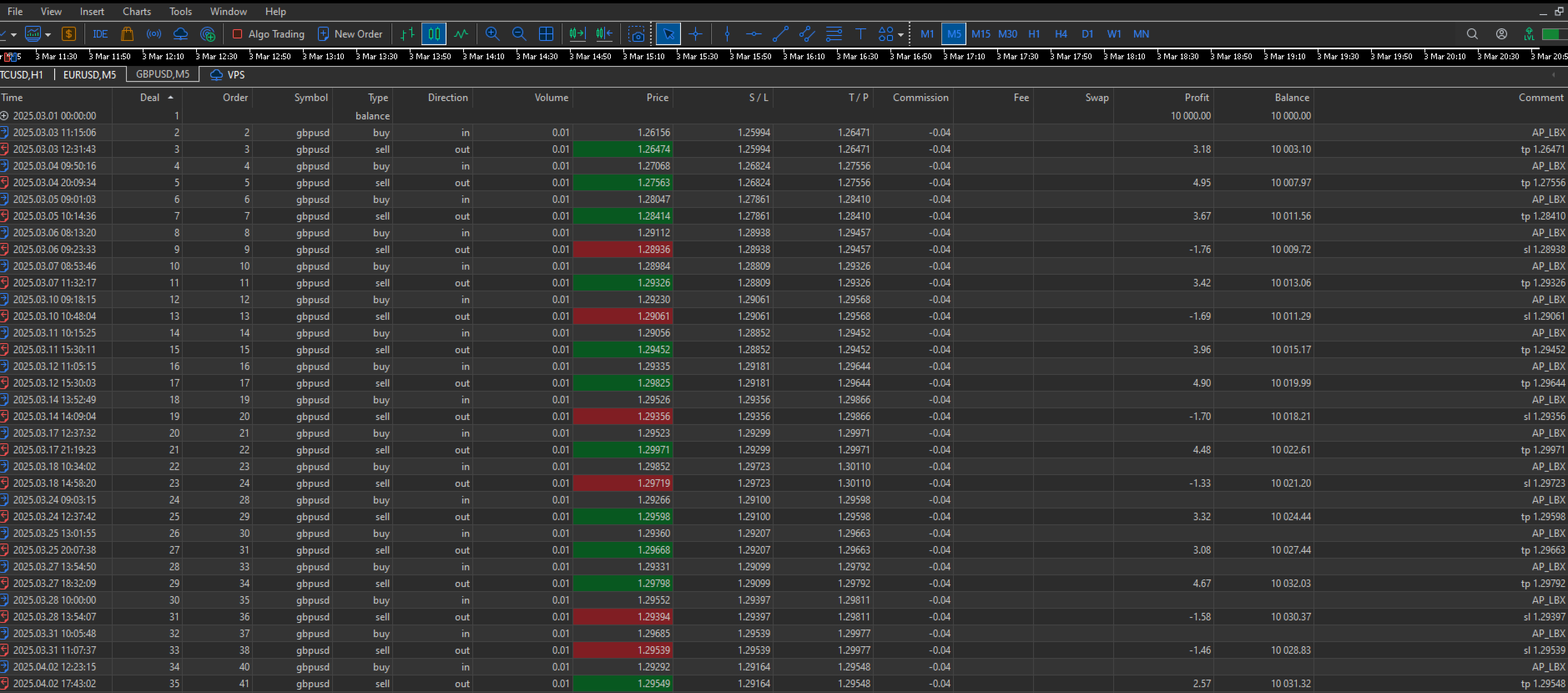The height and width of the screenshot is (693, 1568).
Task: Open the user account profile icon
Action: [x=1501, y=34]
